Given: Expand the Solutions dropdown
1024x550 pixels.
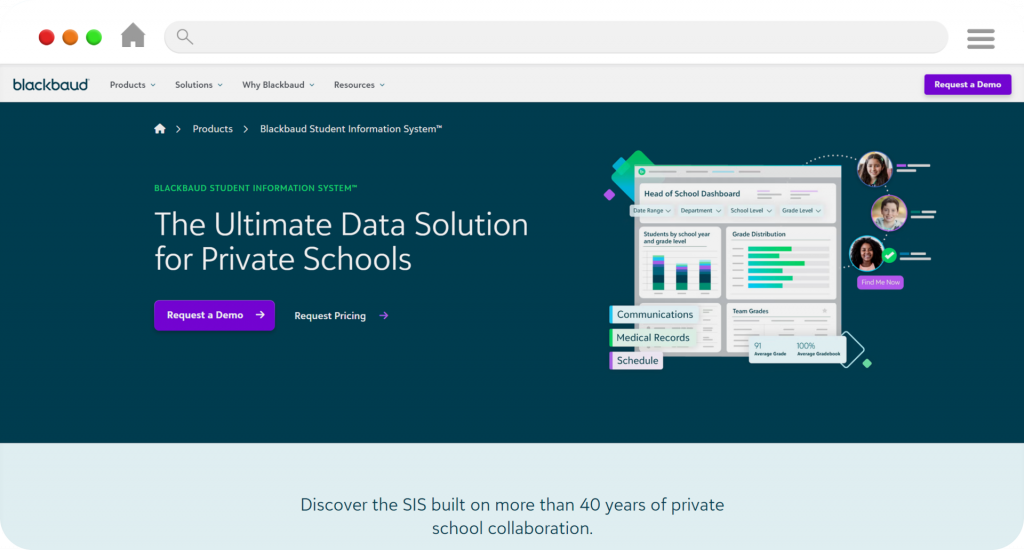Looking at the screenshot, I should (x=198, y=85).
